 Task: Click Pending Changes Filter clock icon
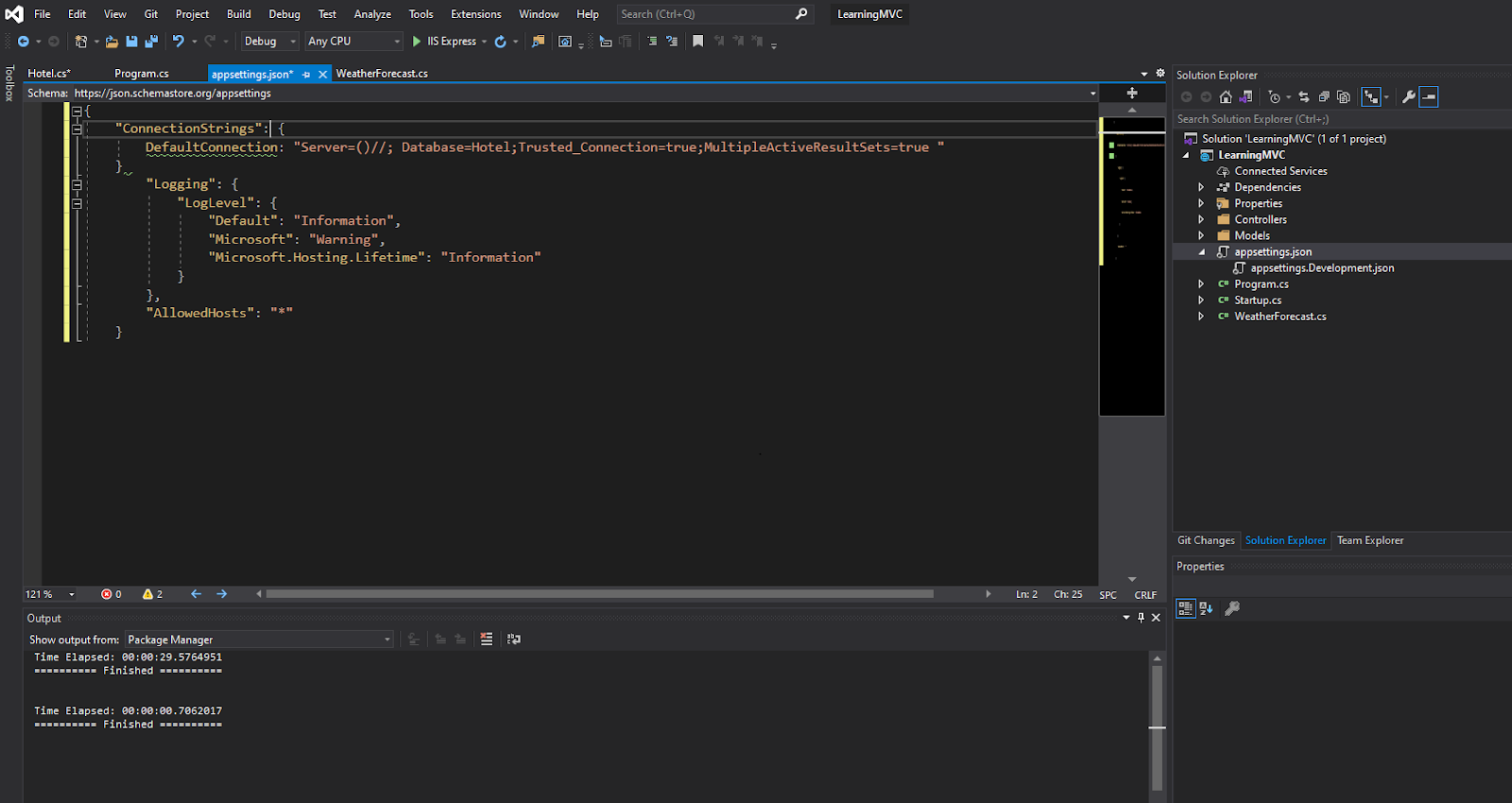click(x=1275, y=96)
